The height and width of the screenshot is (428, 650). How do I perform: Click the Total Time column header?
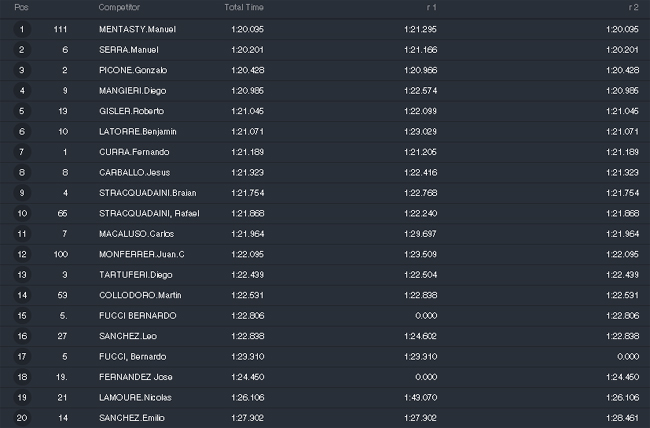pos(244,7)
